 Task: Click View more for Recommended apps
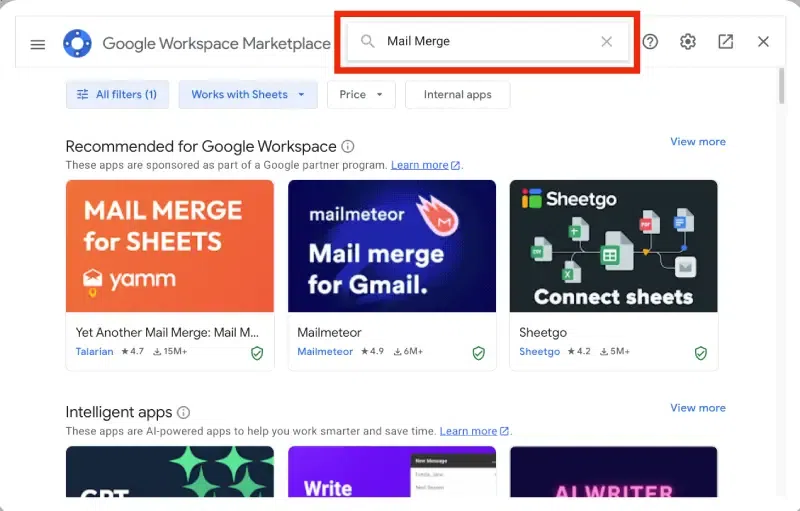coord(697,142)
